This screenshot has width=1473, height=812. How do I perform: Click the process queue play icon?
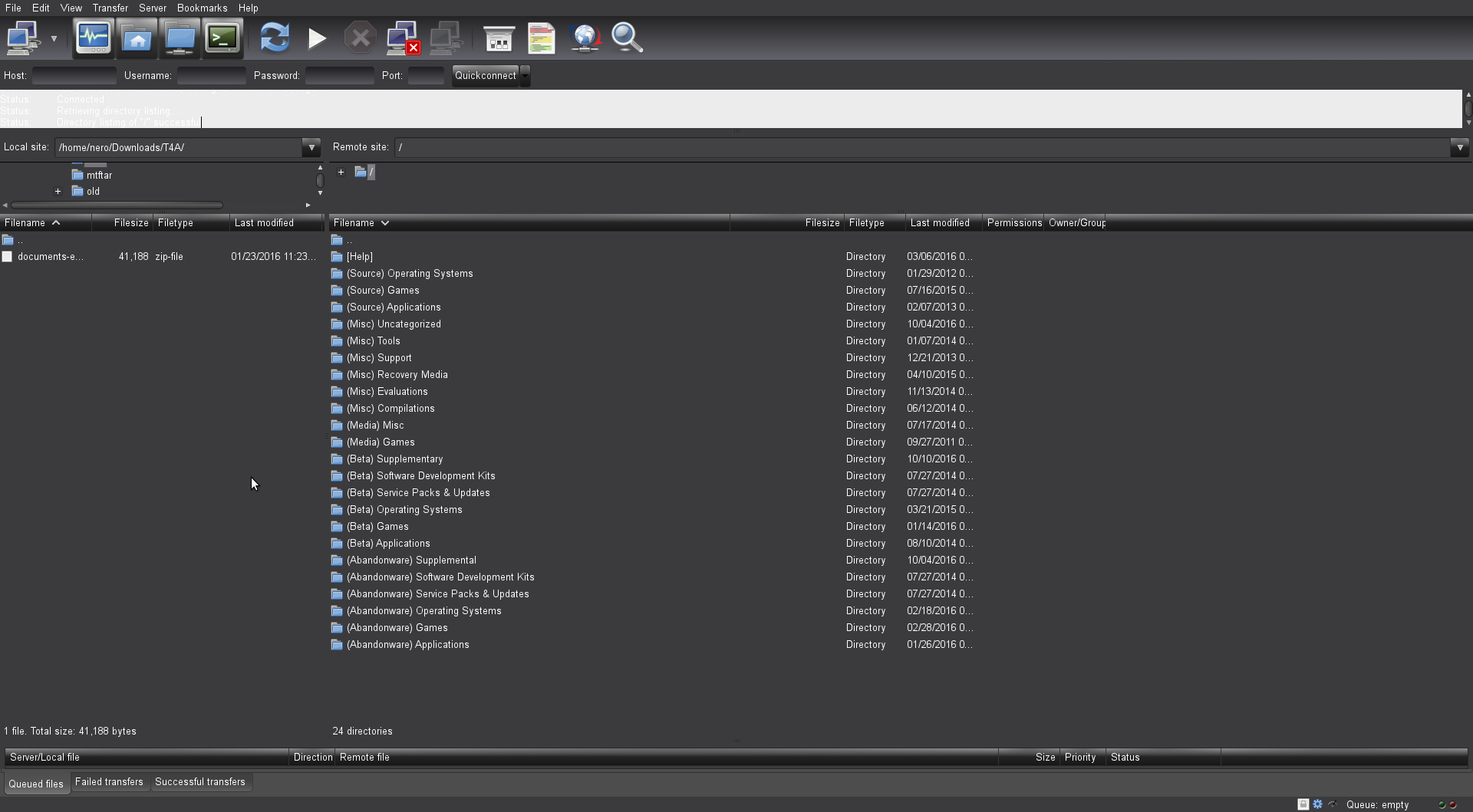(317, 38)
